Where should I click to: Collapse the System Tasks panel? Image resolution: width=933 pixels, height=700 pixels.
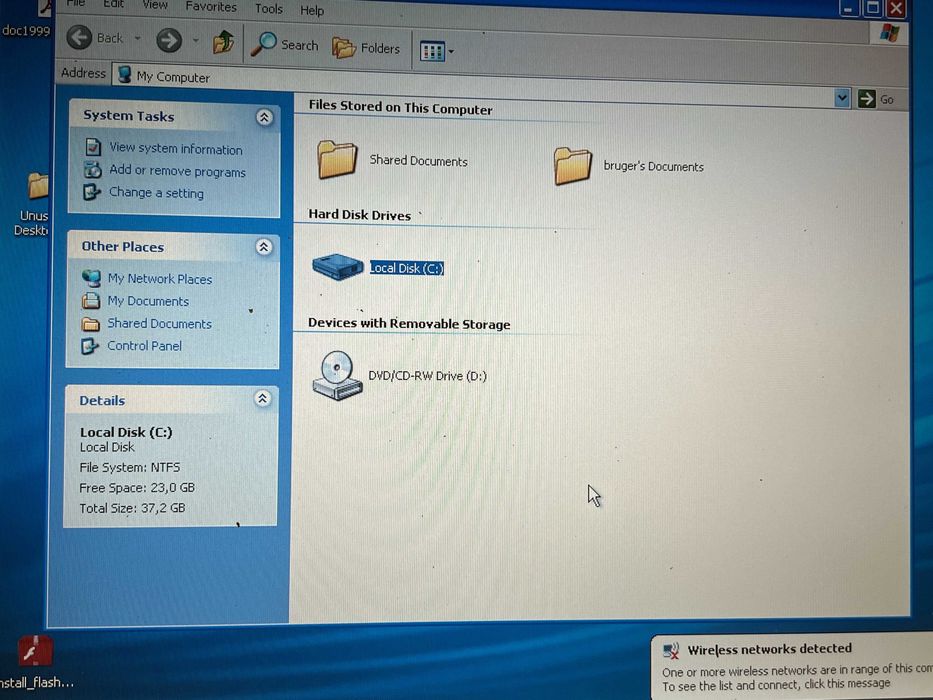(264, 117)
